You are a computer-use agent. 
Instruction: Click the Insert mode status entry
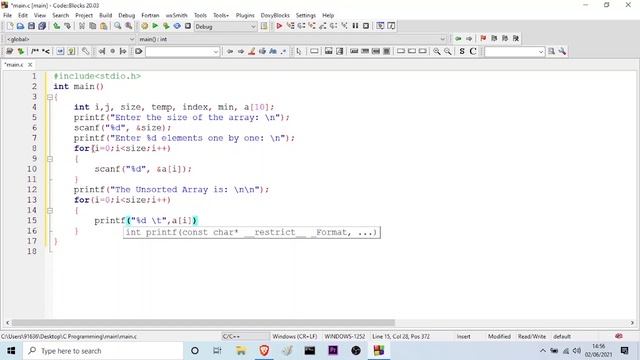click(x=464, y=336)
